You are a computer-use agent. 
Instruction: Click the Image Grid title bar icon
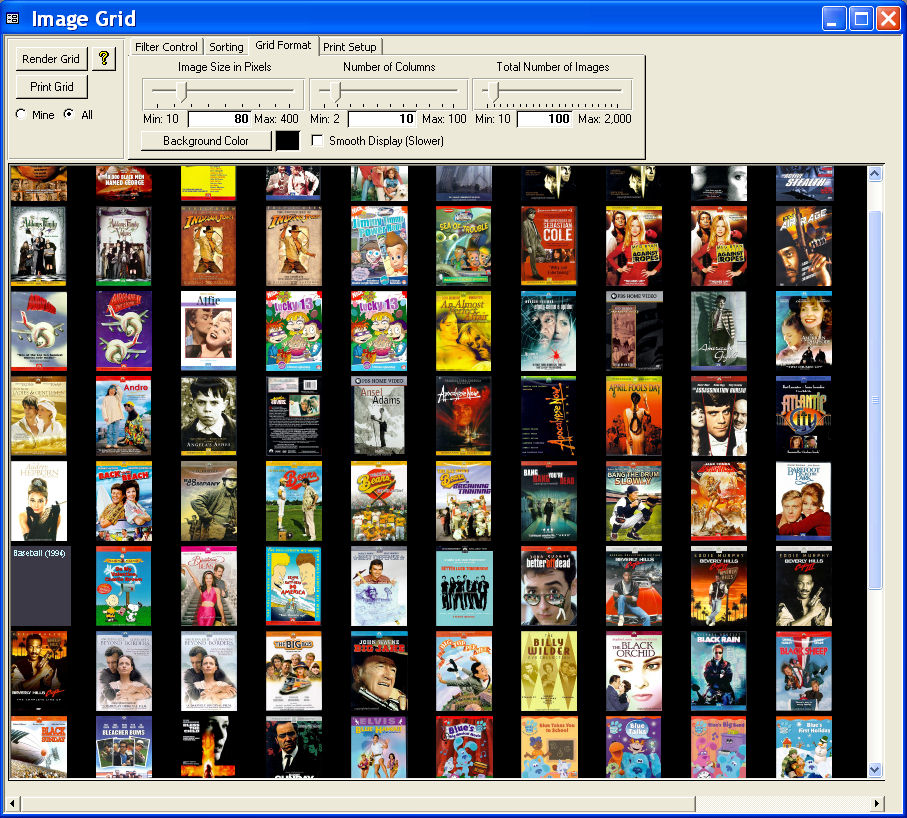click(x=13, y=19)
